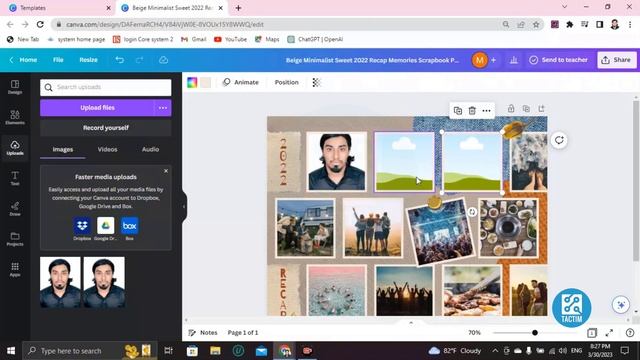Screen dimensions: 640x360
Task: Click the Record yourself button
Action: click(x=106, y=128)
